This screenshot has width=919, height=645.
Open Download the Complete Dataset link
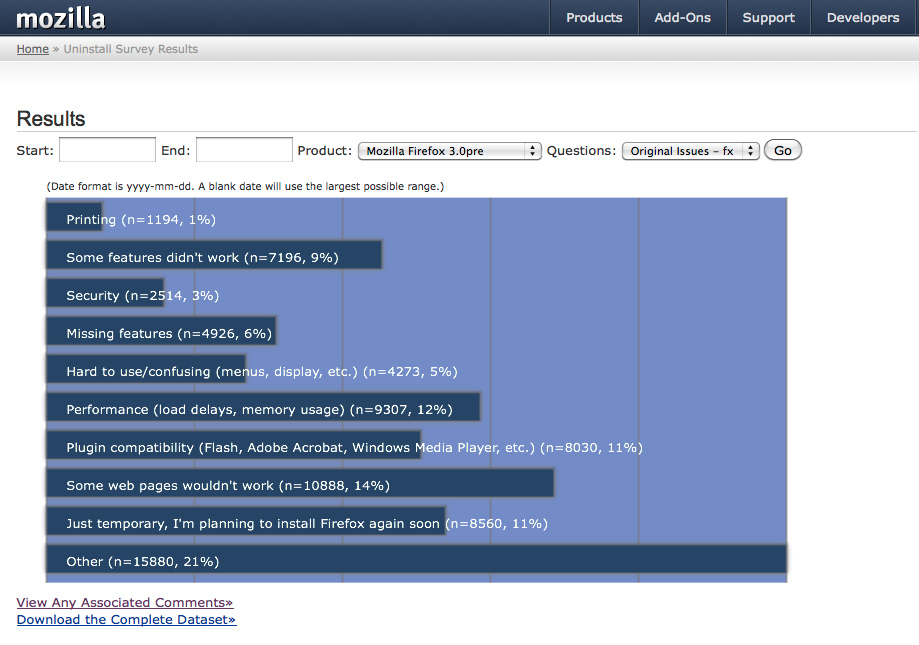coord(127,619)
